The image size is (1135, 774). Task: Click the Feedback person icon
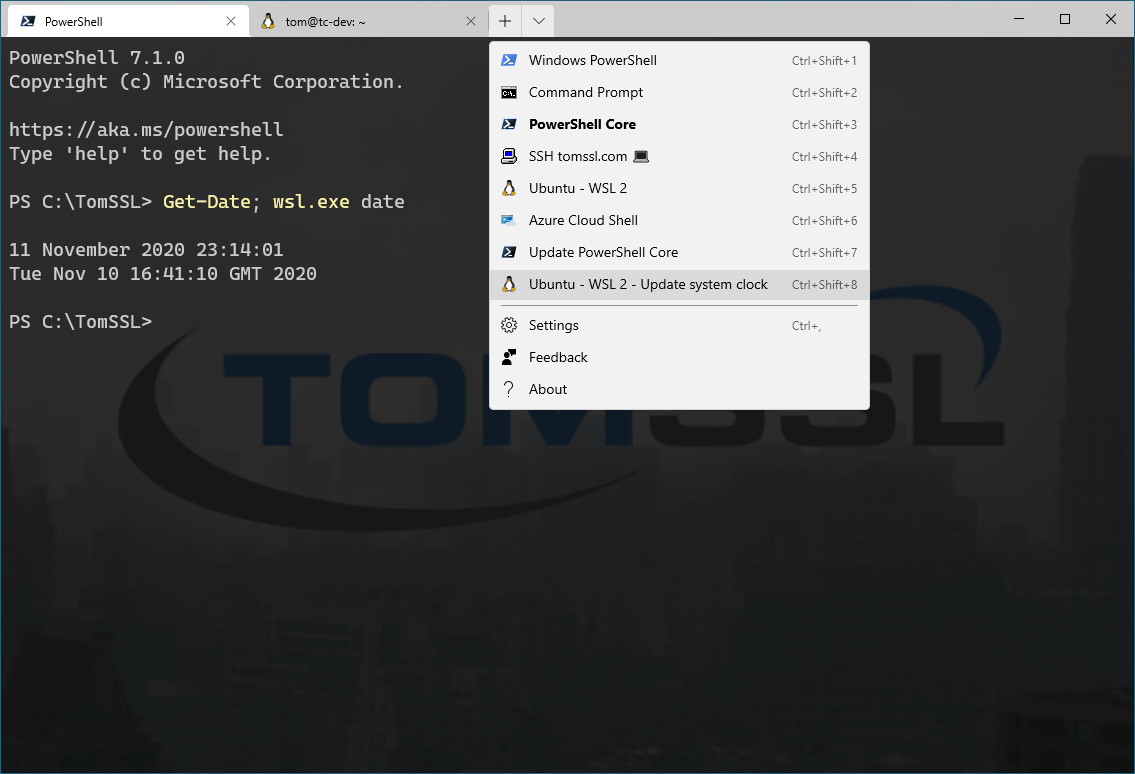(509, 357)
